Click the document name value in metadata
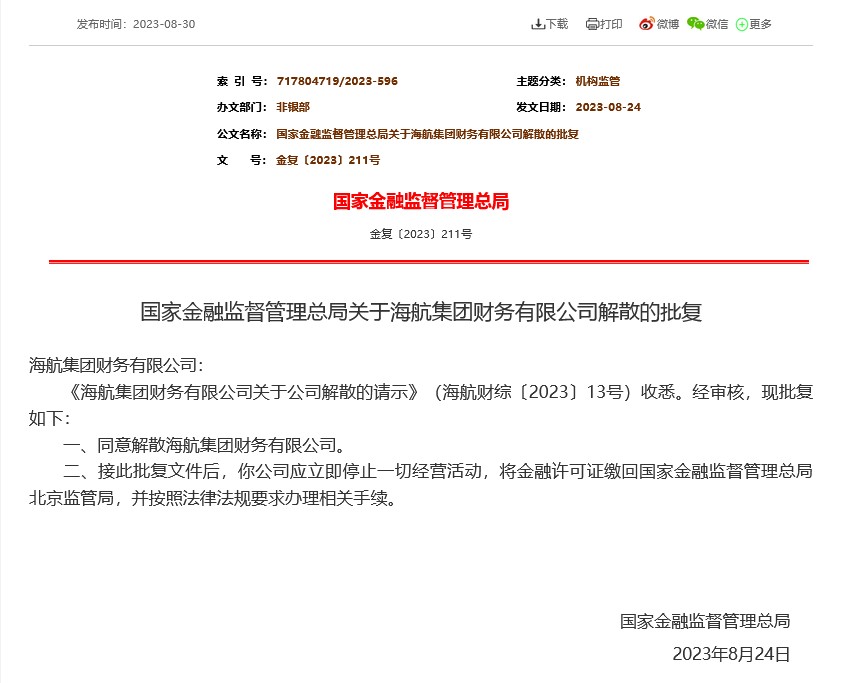Image resolution: width=841 pixels, height=683 pixels. pyautogui.click(x=427, y=134)
